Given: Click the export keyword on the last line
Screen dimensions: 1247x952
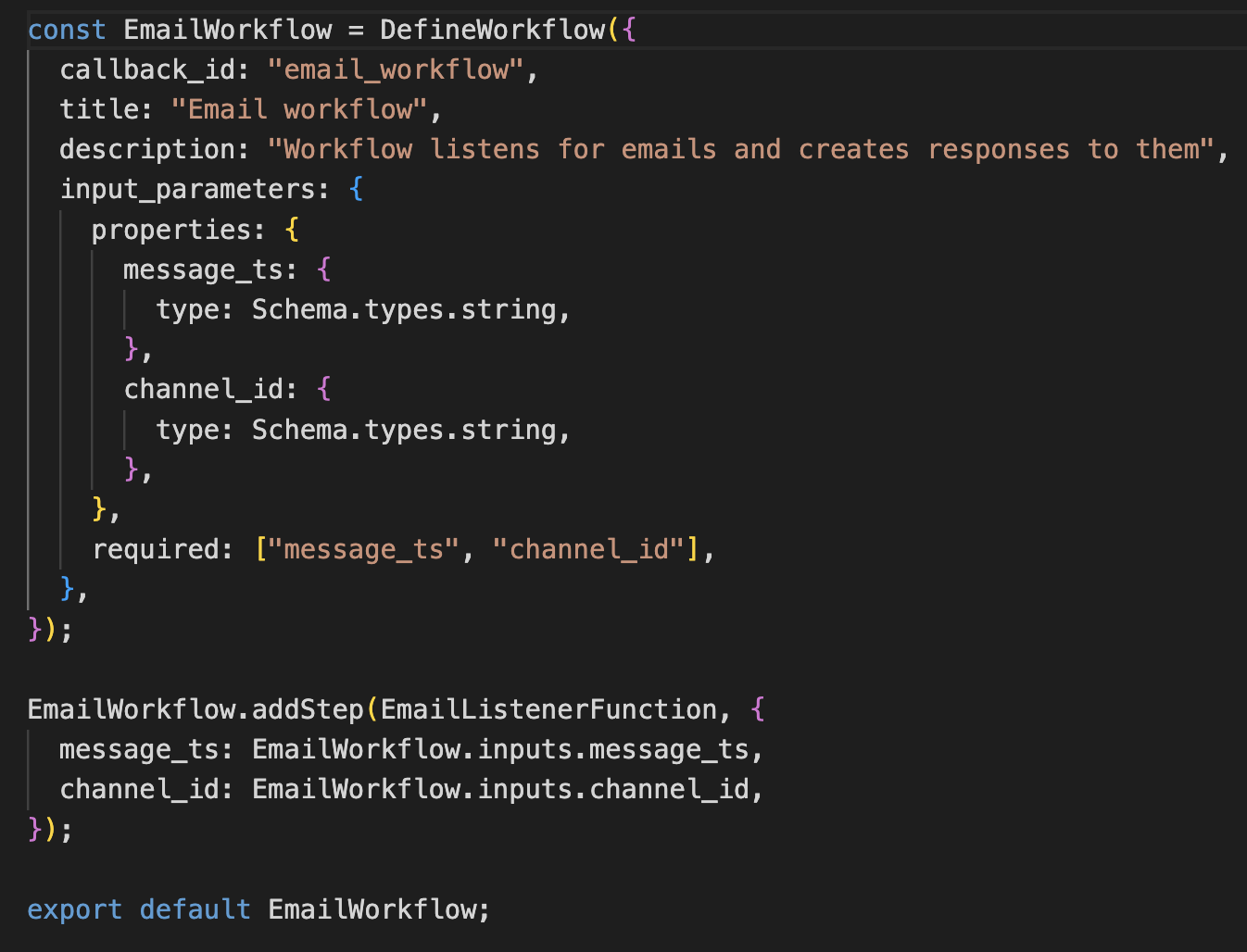Looking at the screenshot, I should (x=75, y=909).
